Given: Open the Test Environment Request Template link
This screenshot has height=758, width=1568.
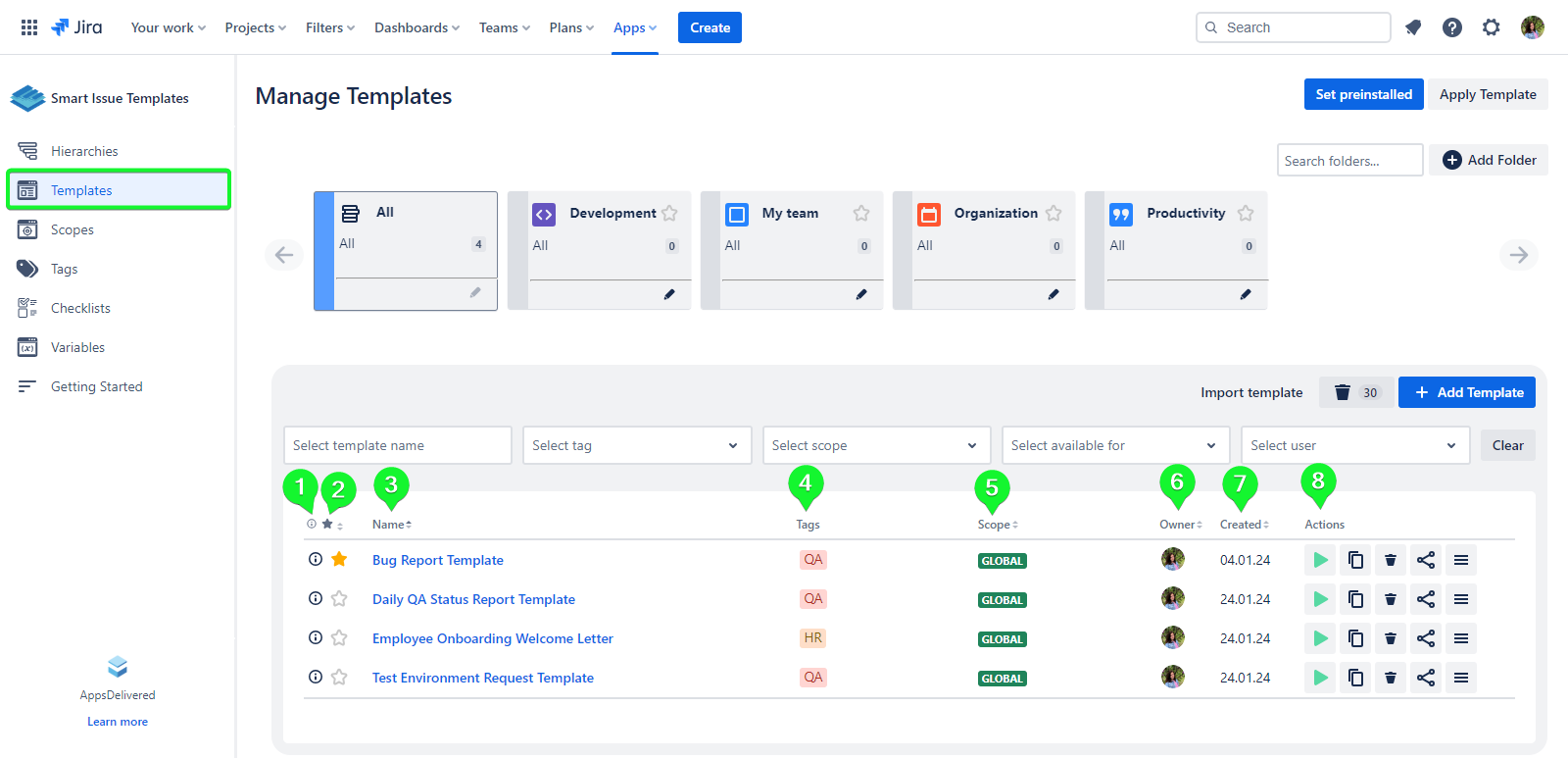Looking at the screenshot, I should [483, 678].
